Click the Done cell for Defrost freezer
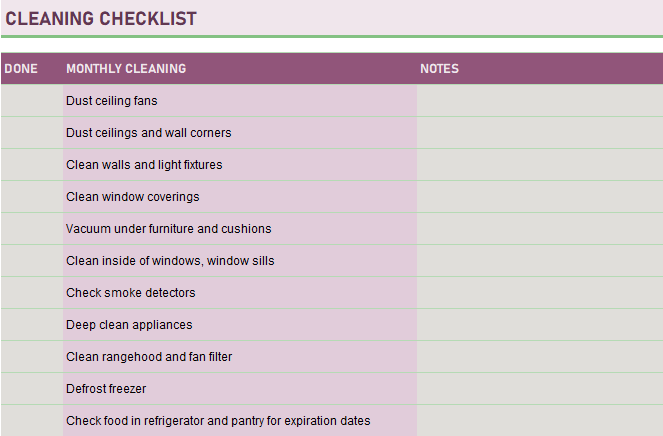The height and width of the screenshot is (436, 663). [x=31, y=389]
